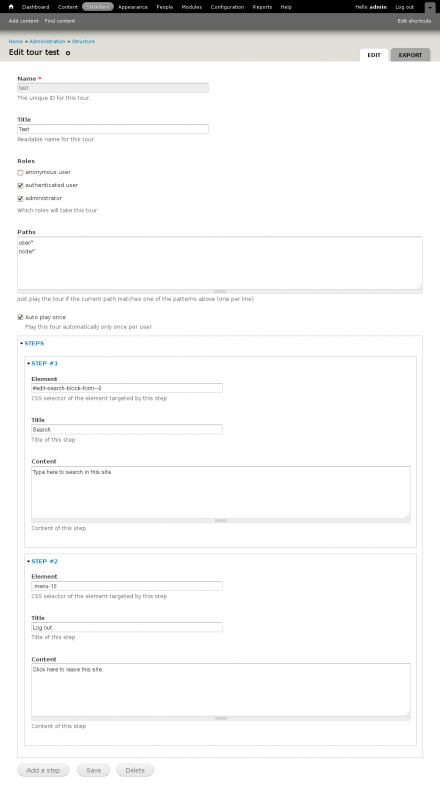The image size is (440, 800).
Task: Open the Structure menu item
Action: [97, 7]
